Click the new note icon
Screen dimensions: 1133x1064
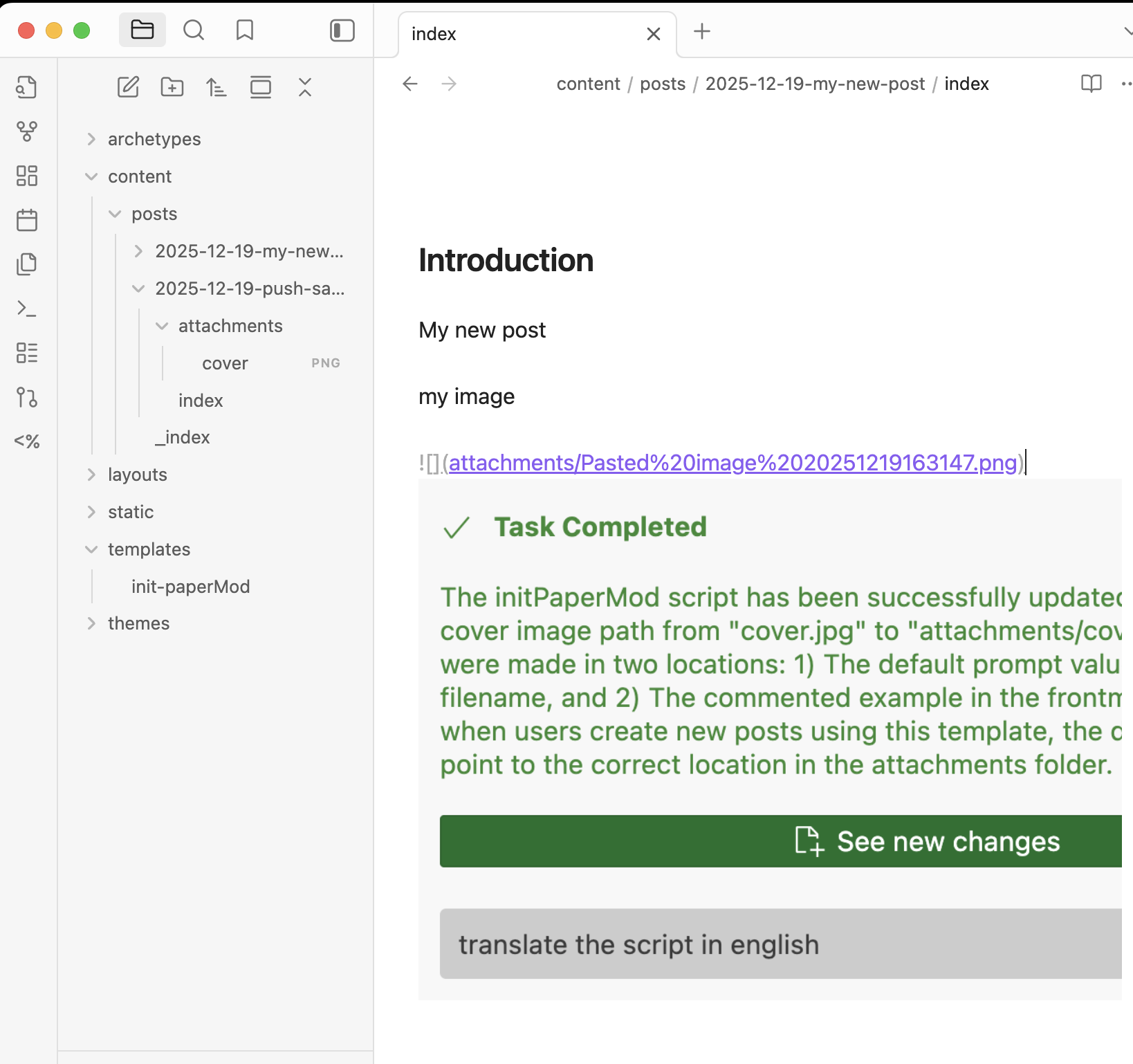(128, 87)
